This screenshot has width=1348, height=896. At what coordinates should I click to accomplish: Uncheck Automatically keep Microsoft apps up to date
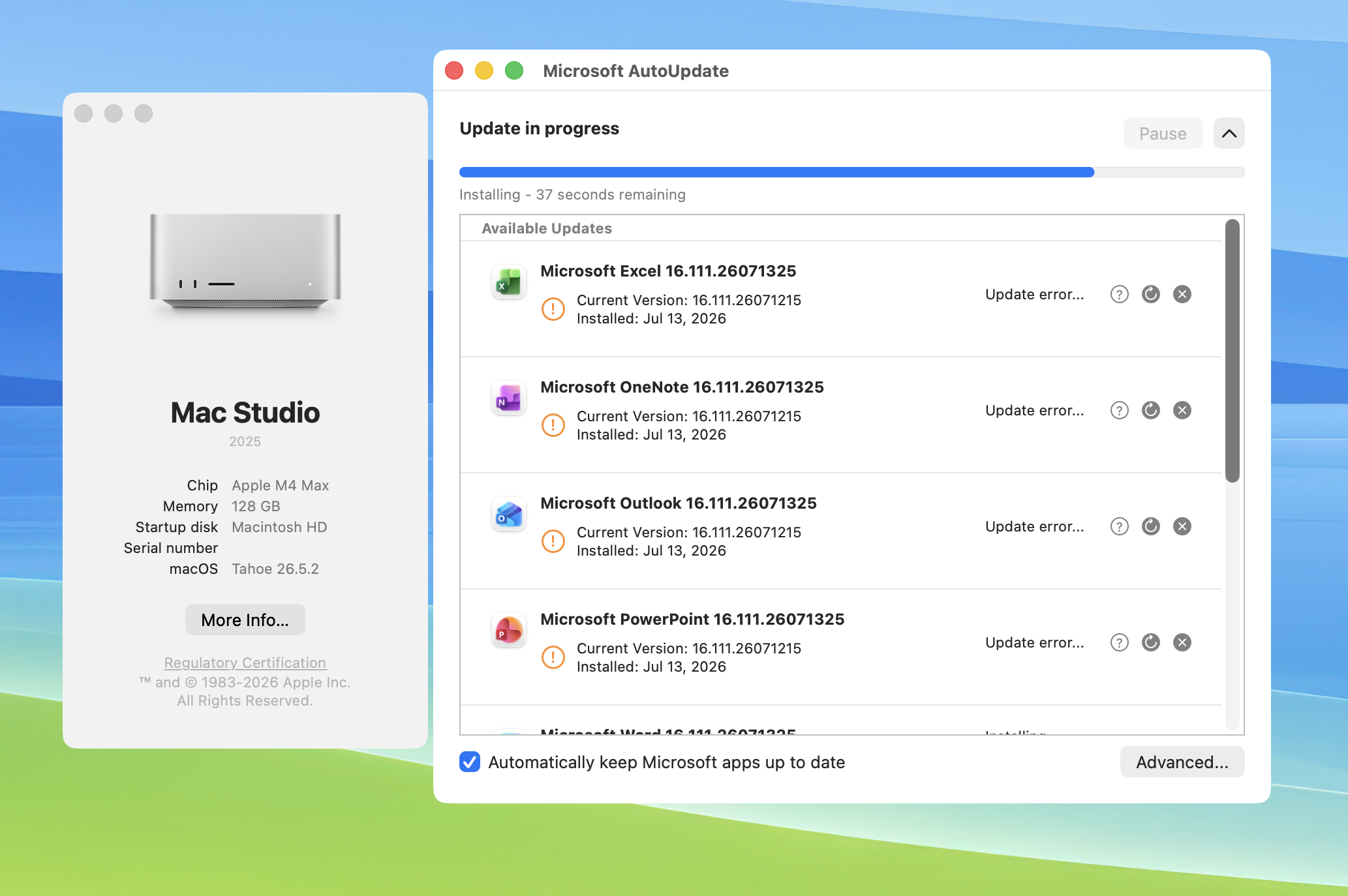470,762
